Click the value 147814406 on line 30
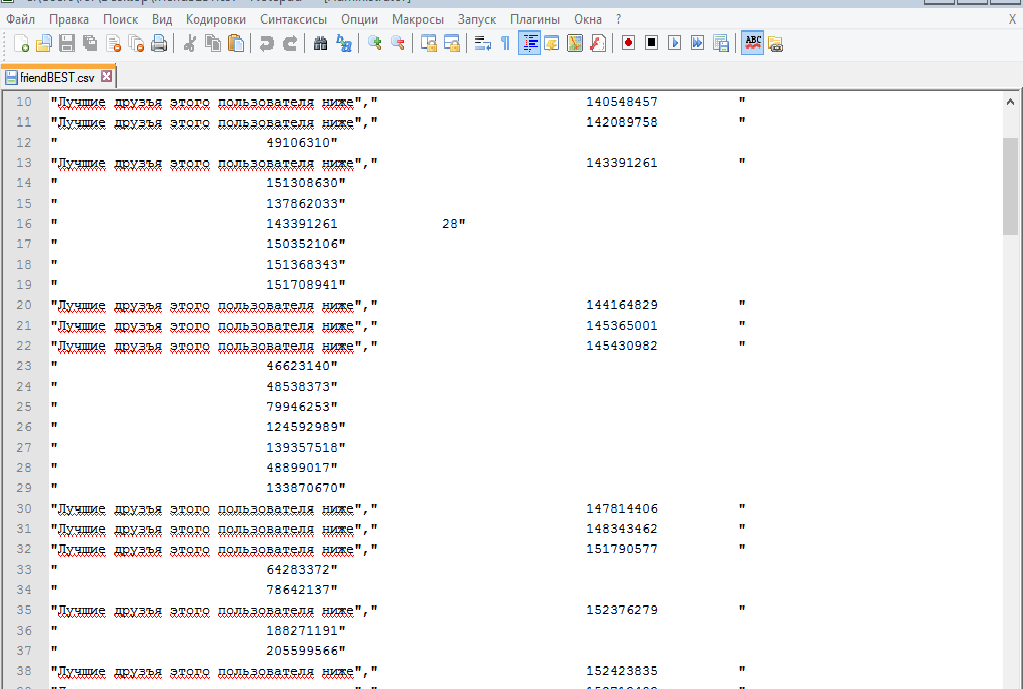Screen dimensions: 1023x689 pos(622,508)
